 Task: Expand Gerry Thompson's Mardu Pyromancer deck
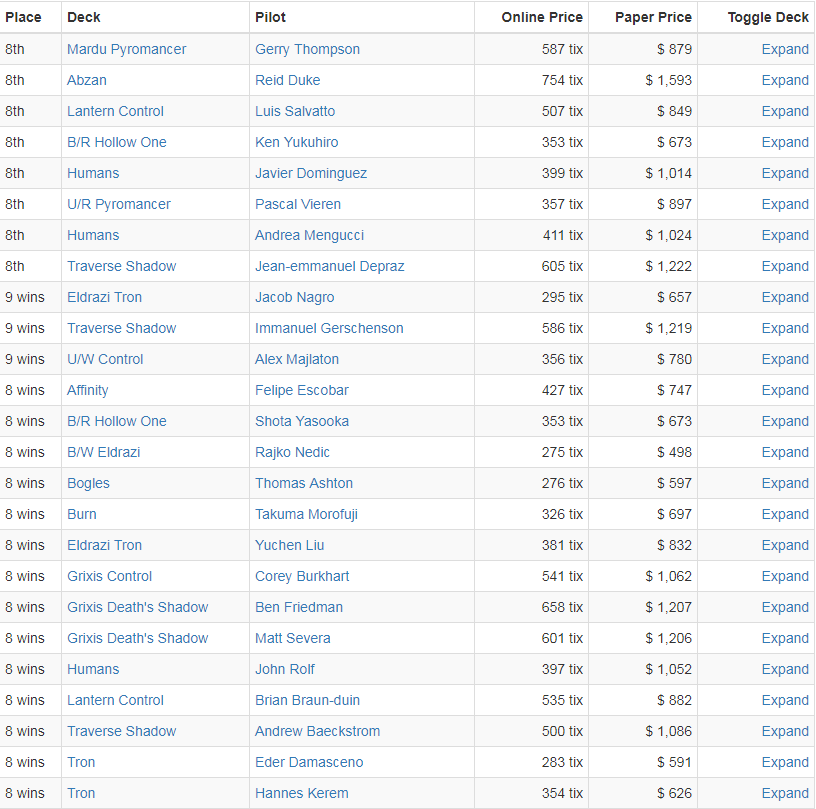(785, 49)
